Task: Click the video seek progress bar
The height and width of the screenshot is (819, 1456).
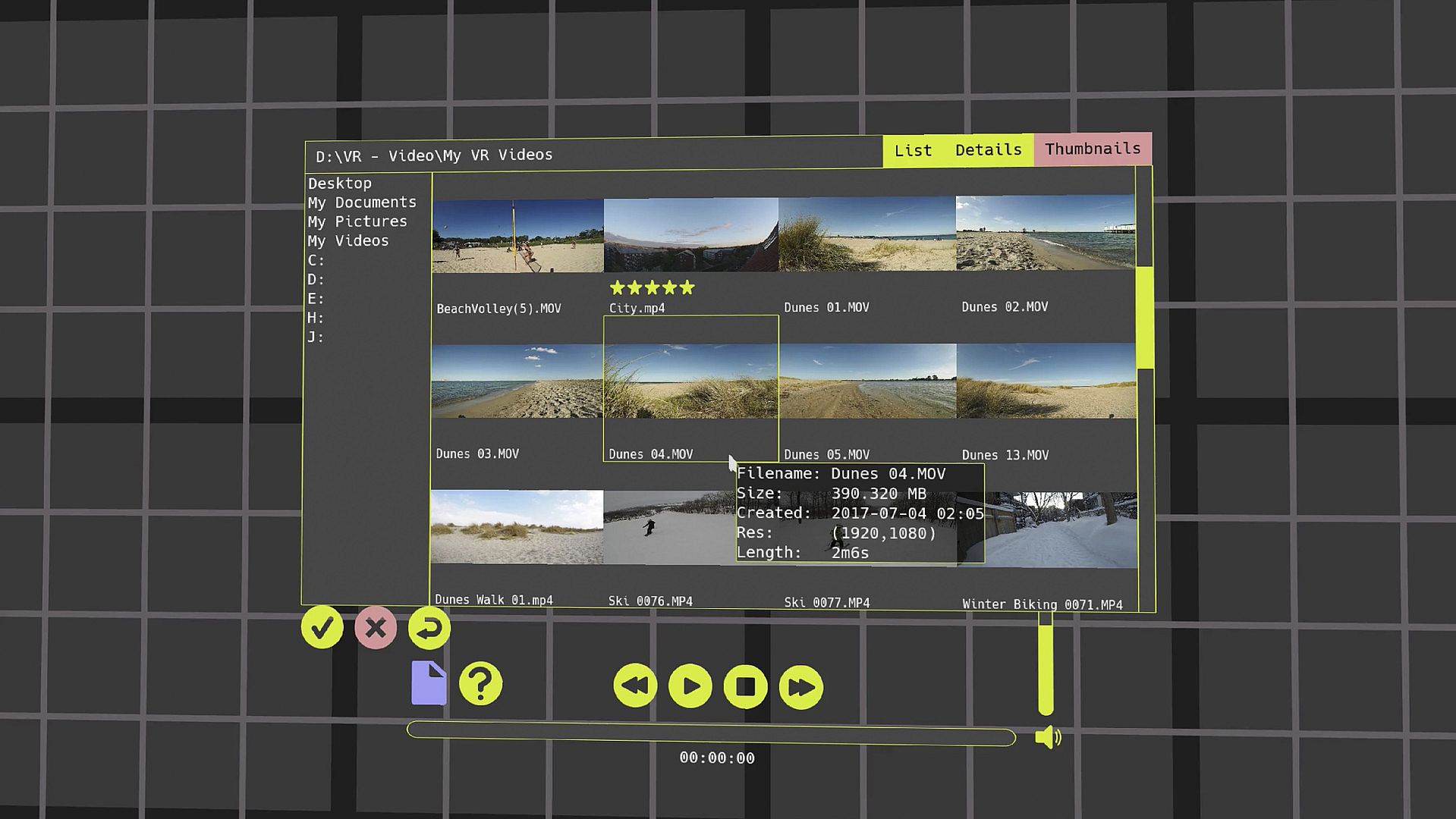Action: coord(711,734)
